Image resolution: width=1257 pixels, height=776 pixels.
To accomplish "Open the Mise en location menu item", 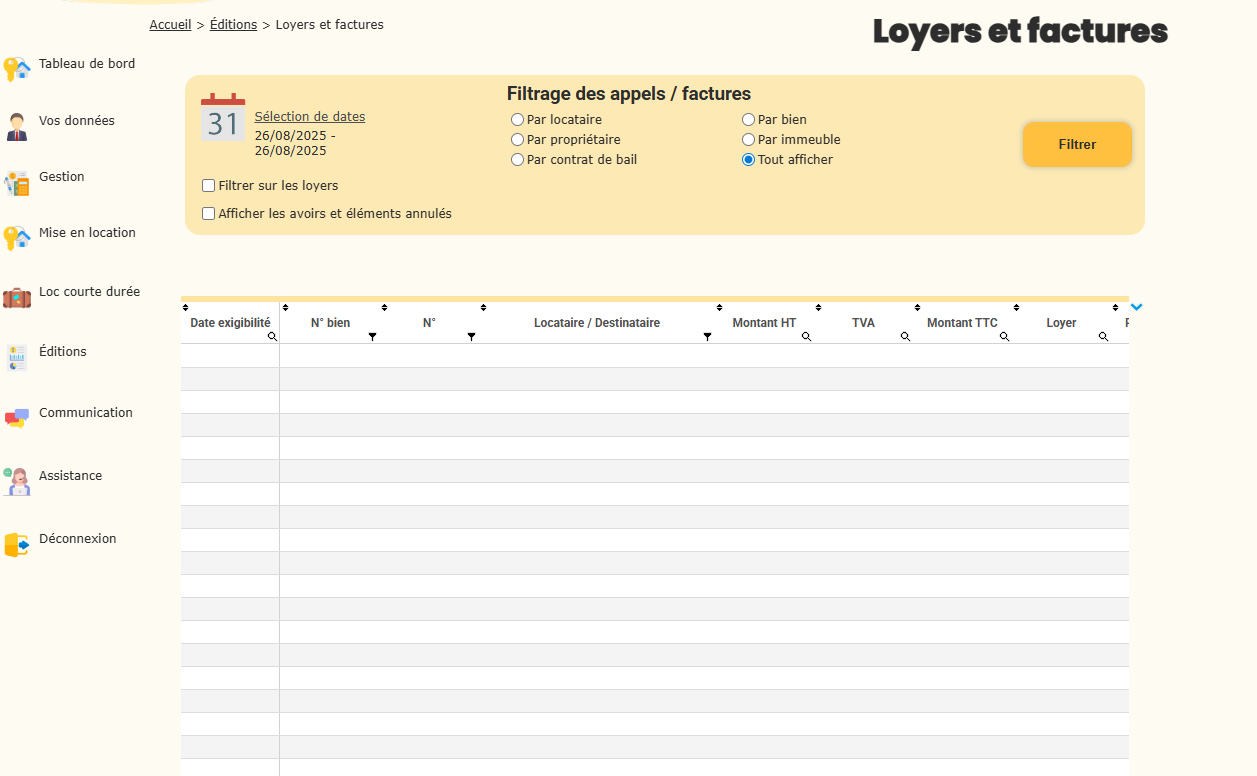I will (87, 233).
